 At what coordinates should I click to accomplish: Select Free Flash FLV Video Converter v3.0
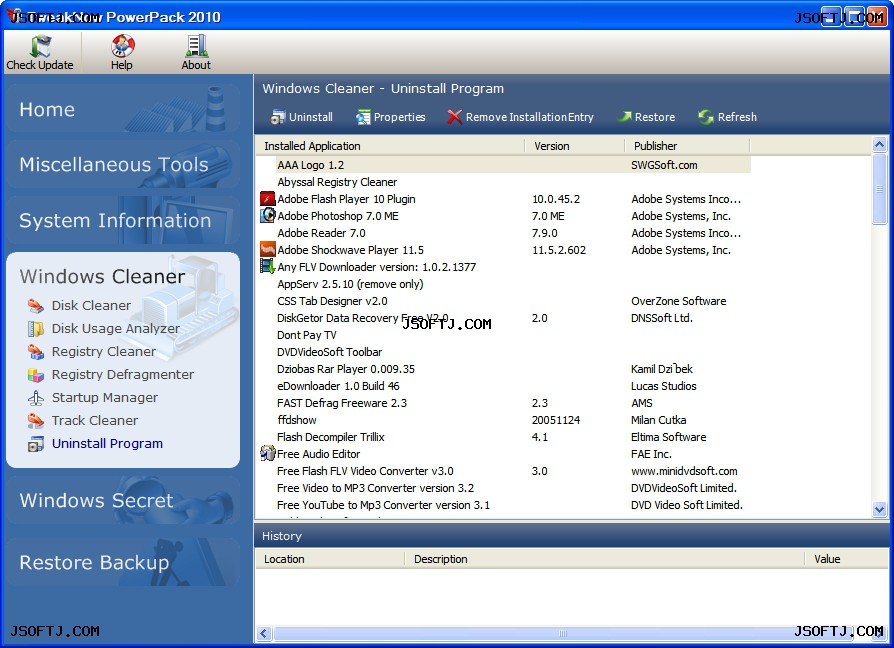365,471
